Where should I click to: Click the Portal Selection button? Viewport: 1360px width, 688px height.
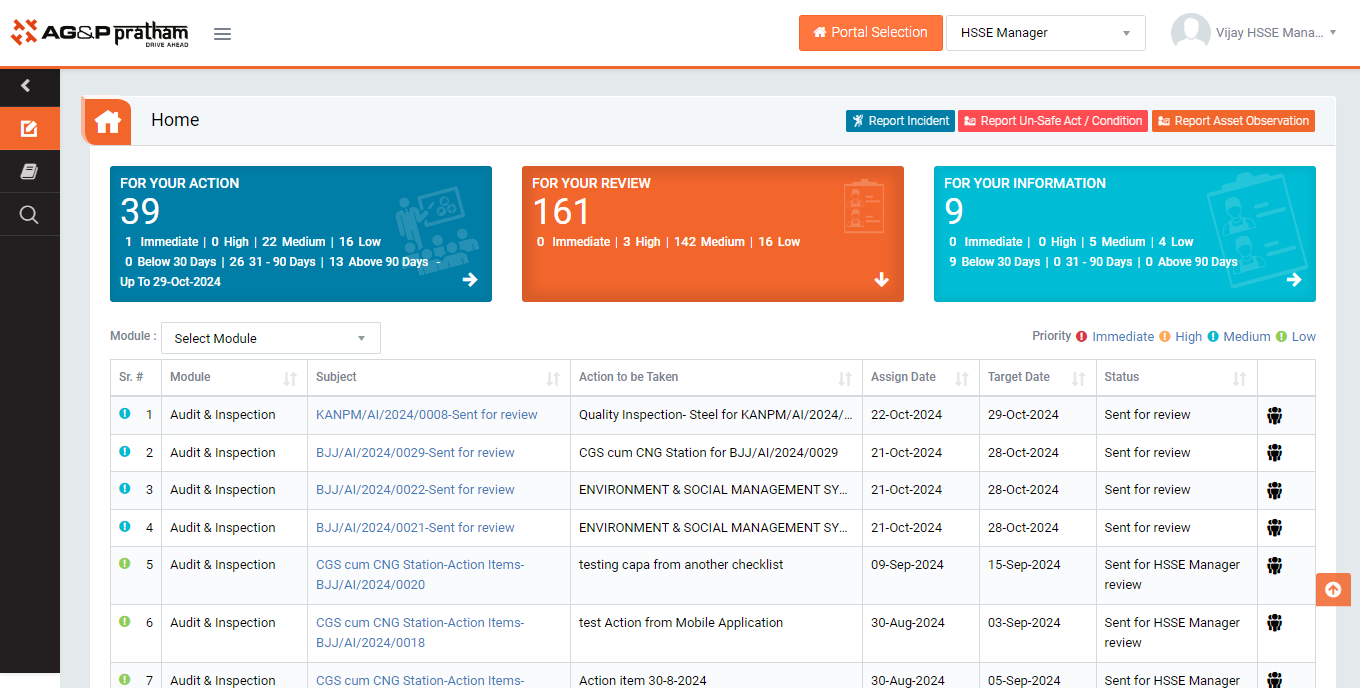(870, 33)
